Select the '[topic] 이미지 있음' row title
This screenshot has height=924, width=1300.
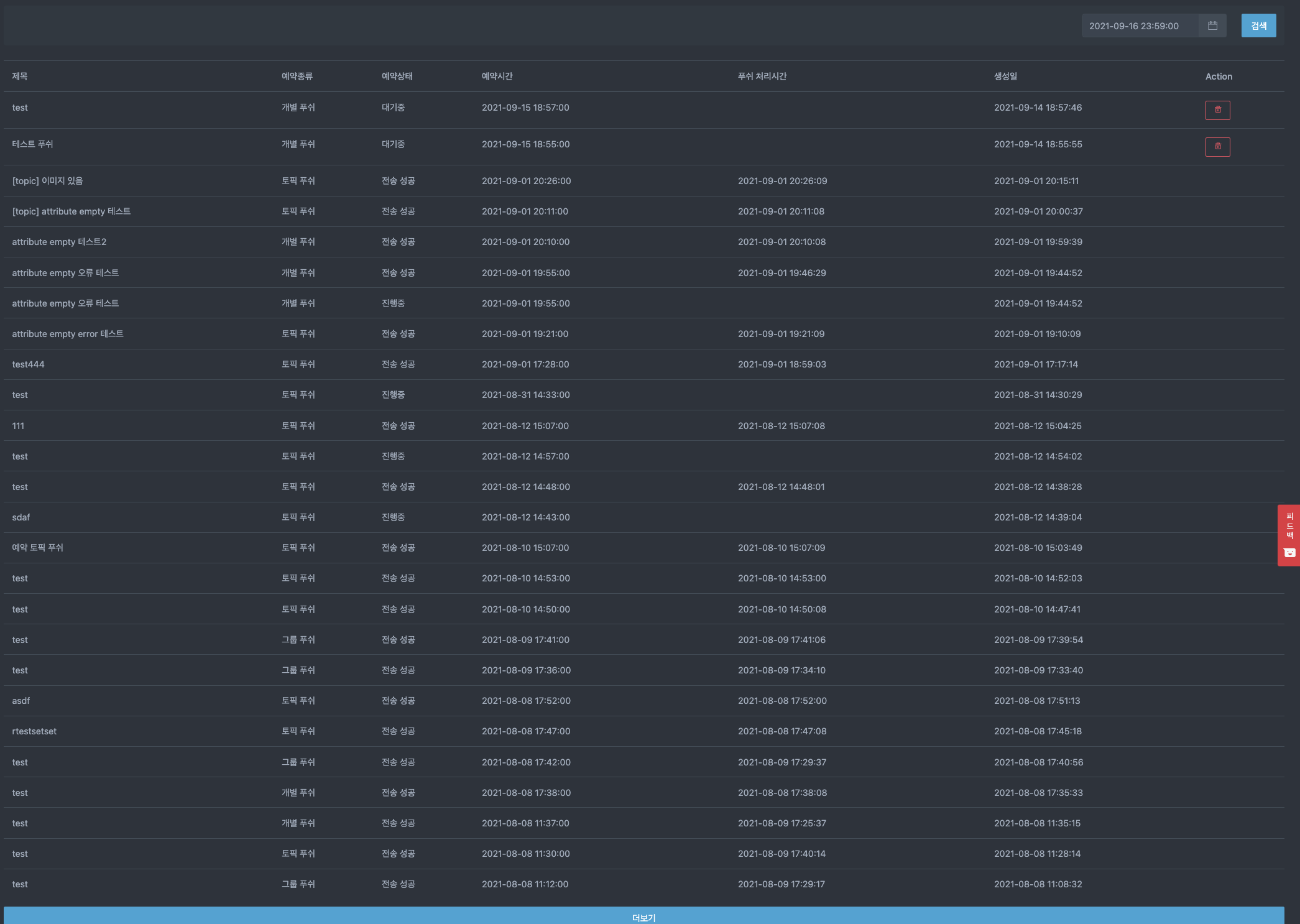coord(47,181)
